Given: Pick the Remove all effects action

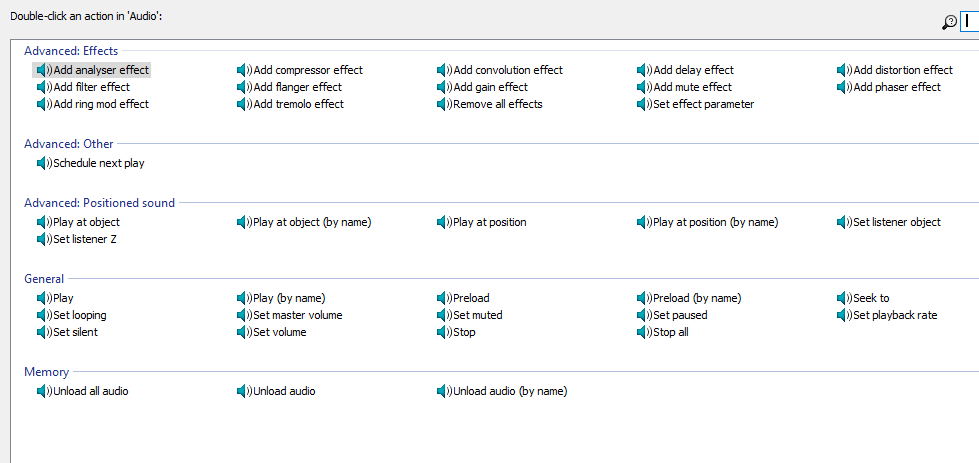Looking at the screenshot, I should point(490,104).
